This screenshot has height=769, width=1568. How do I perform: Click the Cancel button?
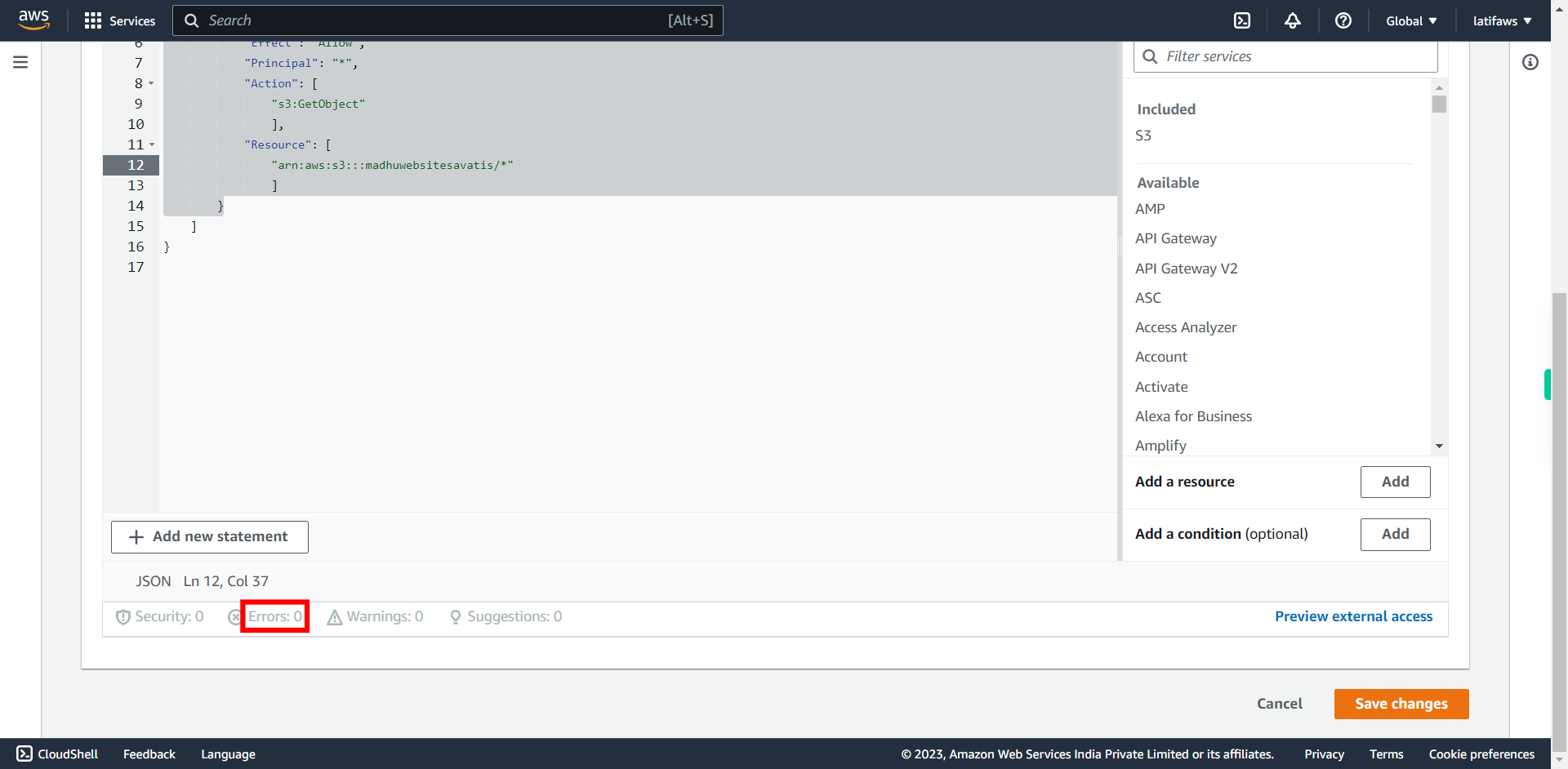[1280, 704]
